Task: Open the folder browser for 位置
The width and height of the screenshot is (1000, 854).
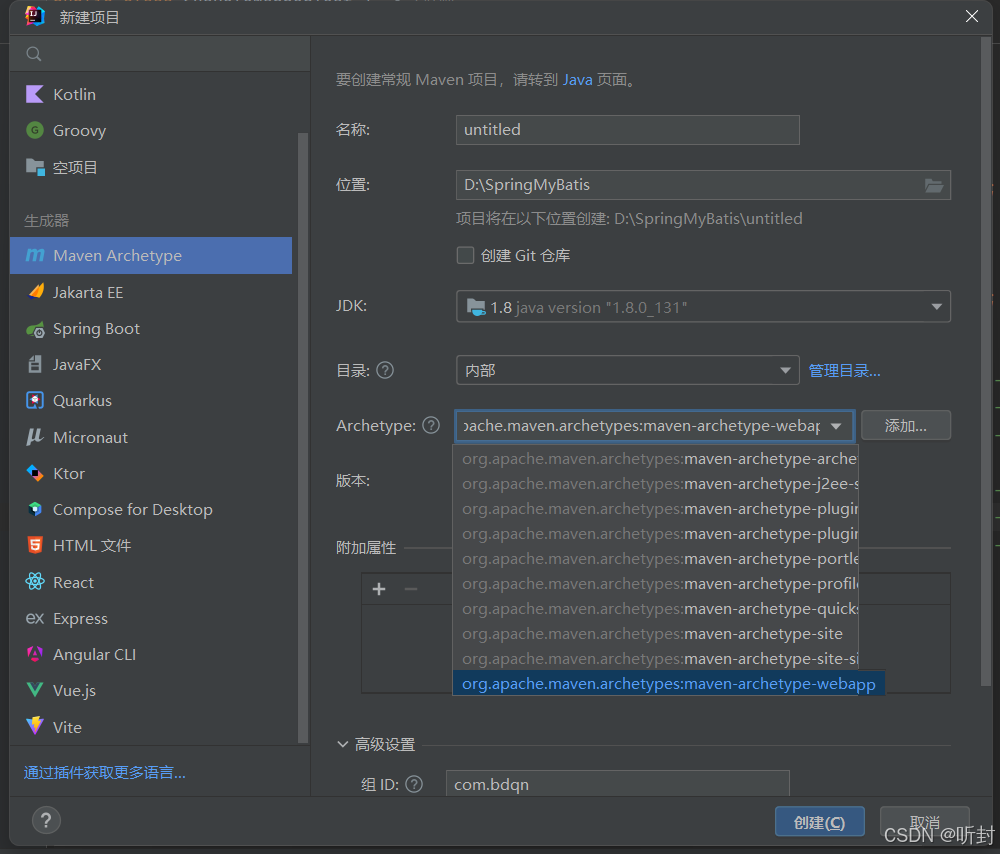Action: coord(934,185)
